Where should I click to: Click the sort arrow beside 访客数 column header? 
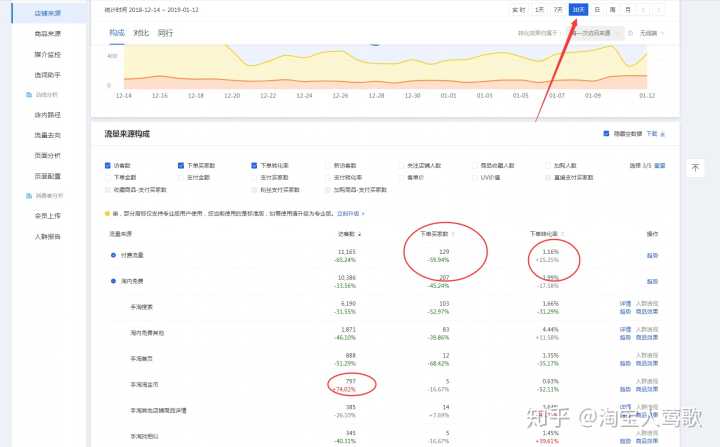360,233
